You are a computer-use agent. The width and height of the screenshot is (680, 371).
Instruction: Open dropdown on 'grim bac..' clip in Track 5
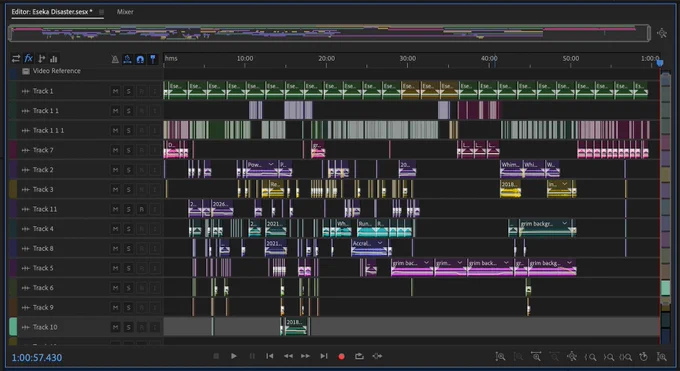click(426, 263)
